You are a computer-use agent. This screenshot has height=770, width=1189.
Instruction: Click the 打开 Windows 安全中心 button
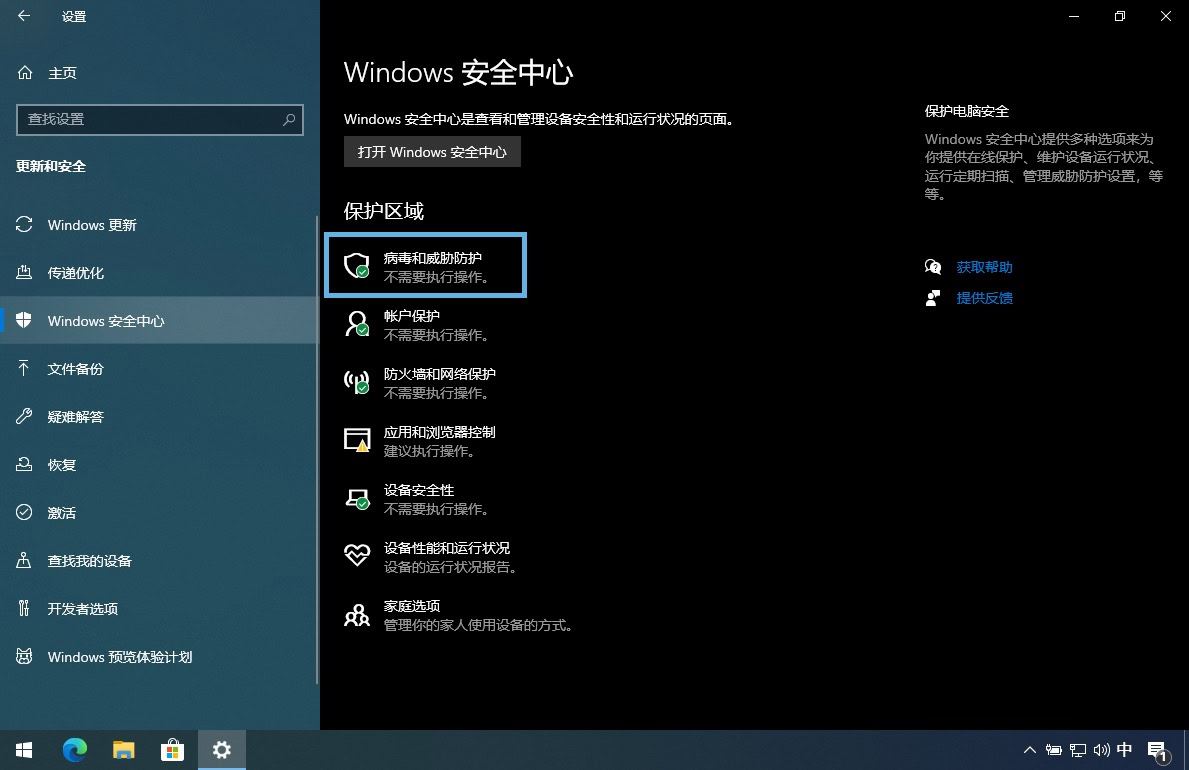click(432, 152)
